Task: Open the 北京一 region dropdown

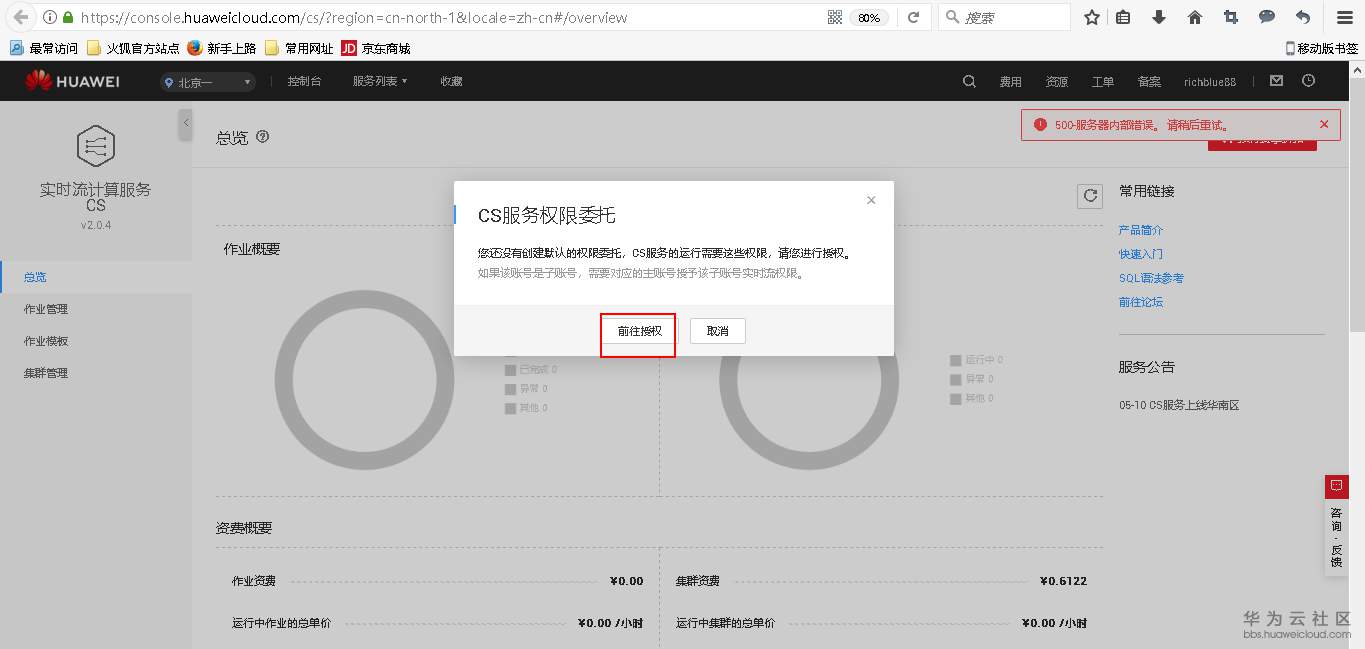Action: (x=207, y=81)
